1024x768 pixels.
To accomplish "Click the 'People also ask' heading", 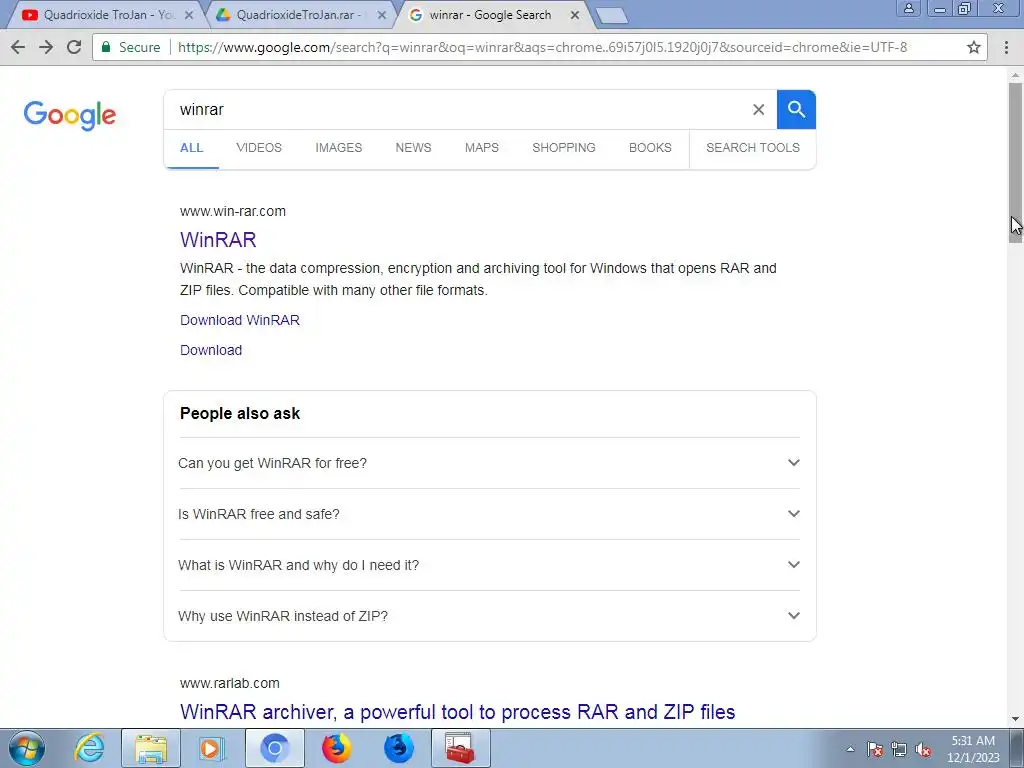I will click(x=240, y=413).
